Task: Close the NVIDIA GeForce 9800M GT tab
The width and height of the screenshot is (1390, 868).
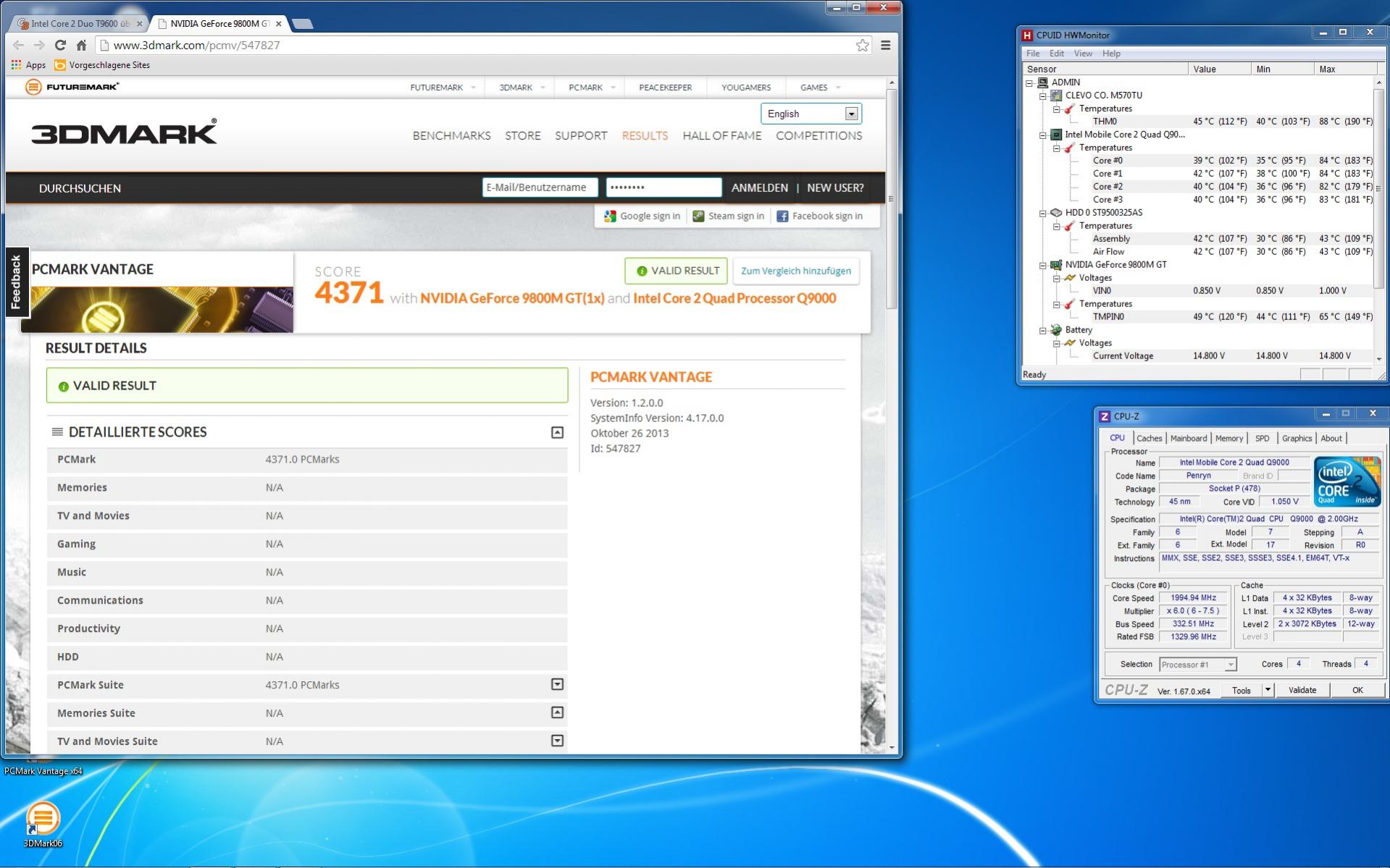Action: pyautogui.click(x=279, y=24)
